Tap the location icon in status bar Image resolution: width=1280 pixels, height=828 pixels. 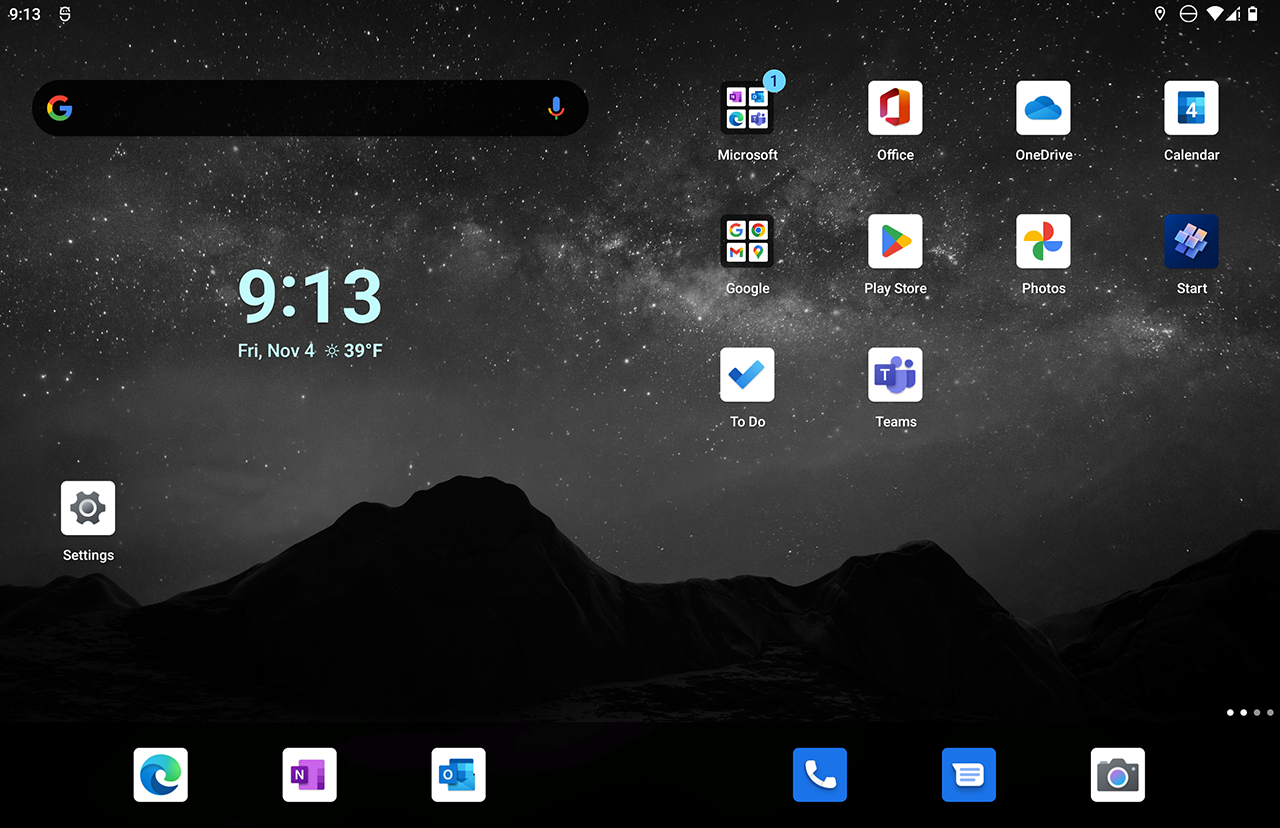(1160, 14)
